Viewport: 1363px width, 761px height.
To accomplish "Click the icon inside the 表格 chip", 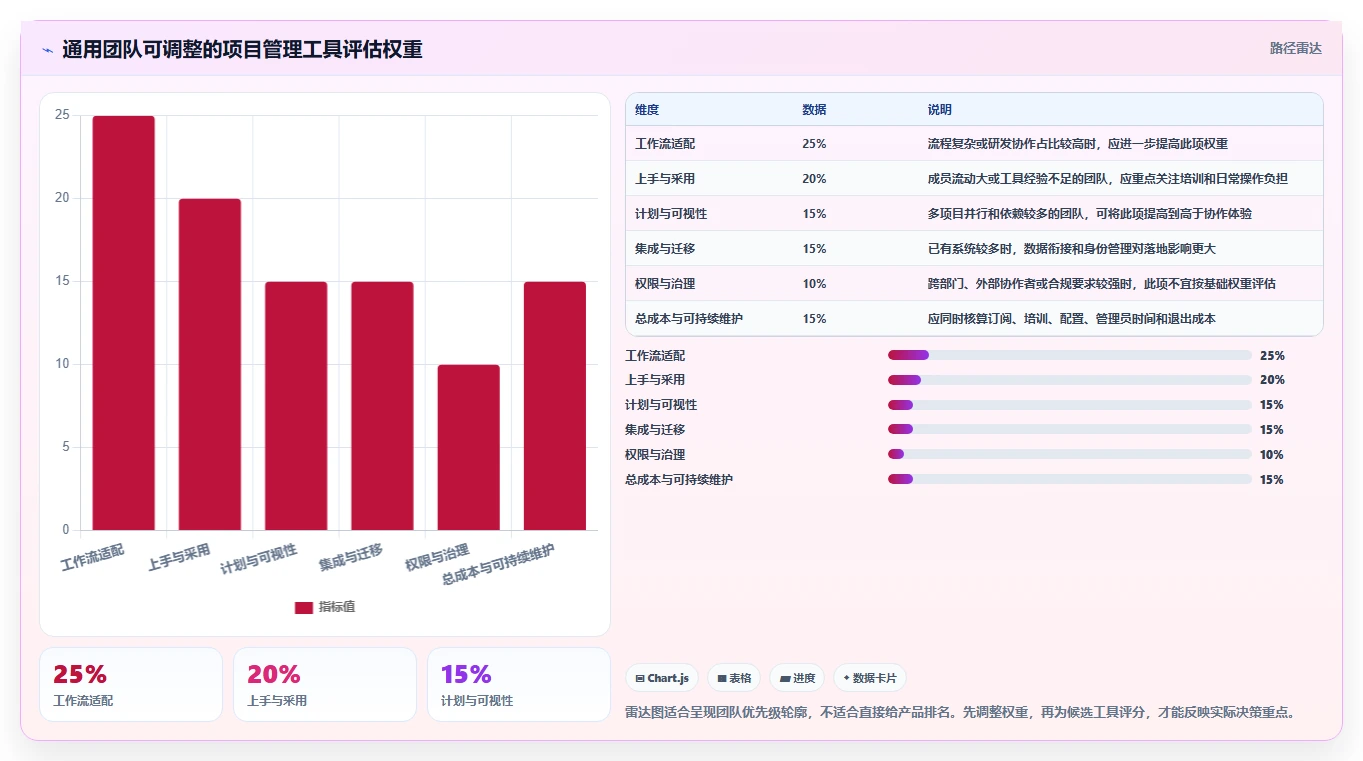I will tap(722, 678).
